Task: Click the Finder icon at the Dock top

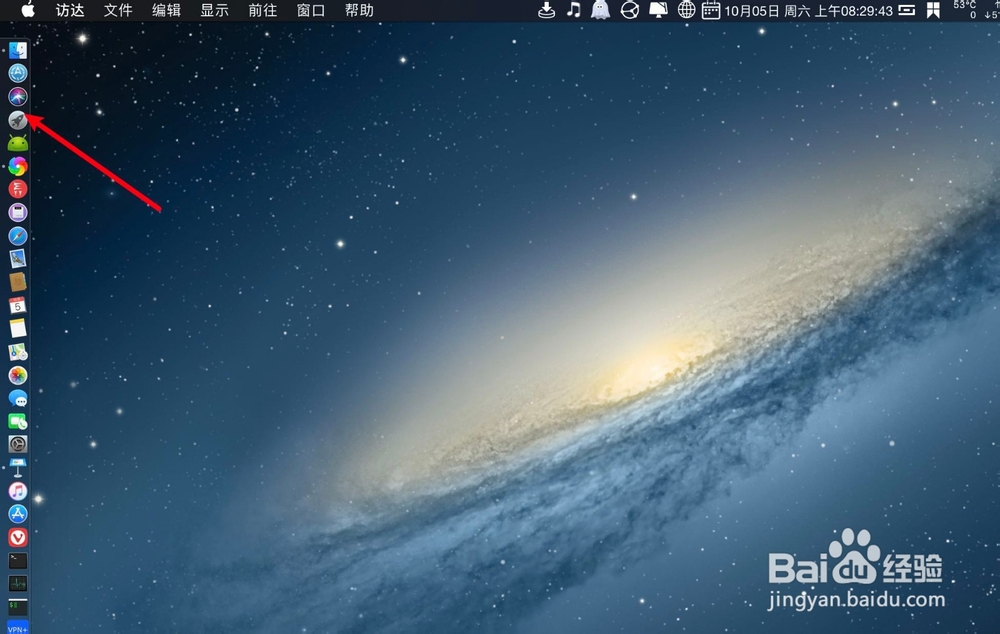Action: click(19, 48)
